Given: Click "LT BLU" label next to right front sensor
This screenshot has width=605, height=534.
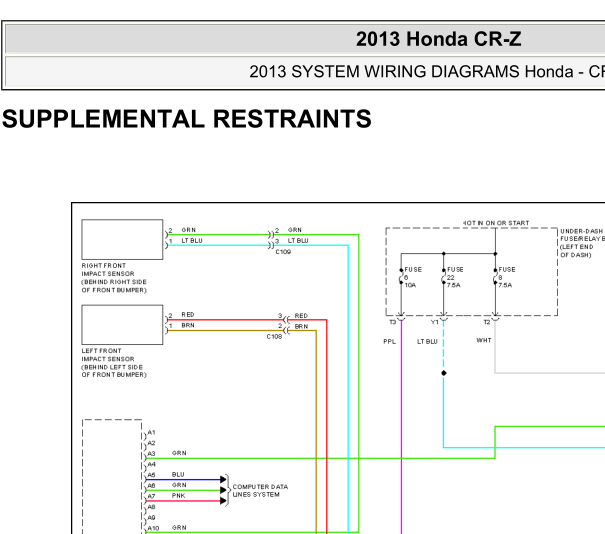Looking at the screenshot, I should (x=192, y=240).
